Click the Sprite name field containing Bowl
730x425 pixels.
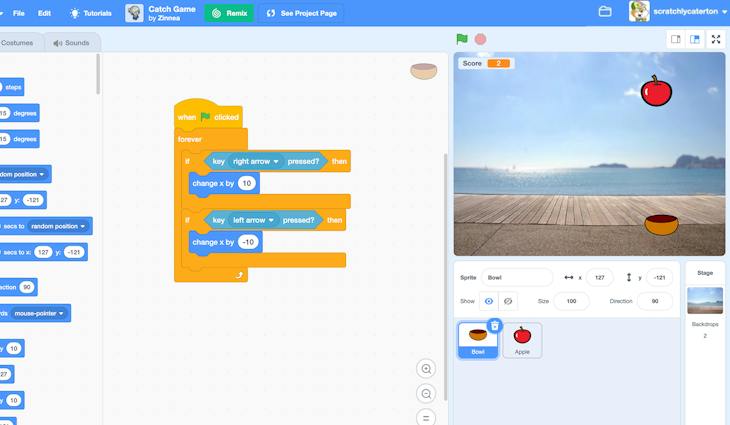(x=517, y=277)
